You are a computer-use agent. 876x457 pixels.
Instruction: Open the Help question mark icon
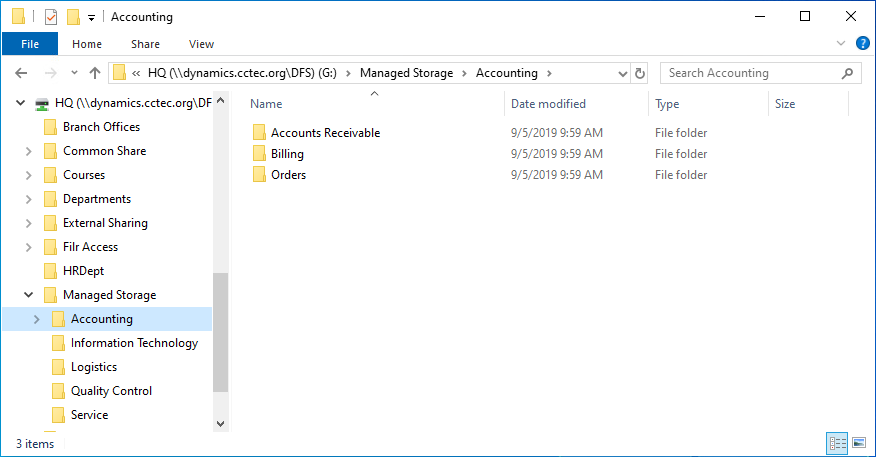[863, 44]
